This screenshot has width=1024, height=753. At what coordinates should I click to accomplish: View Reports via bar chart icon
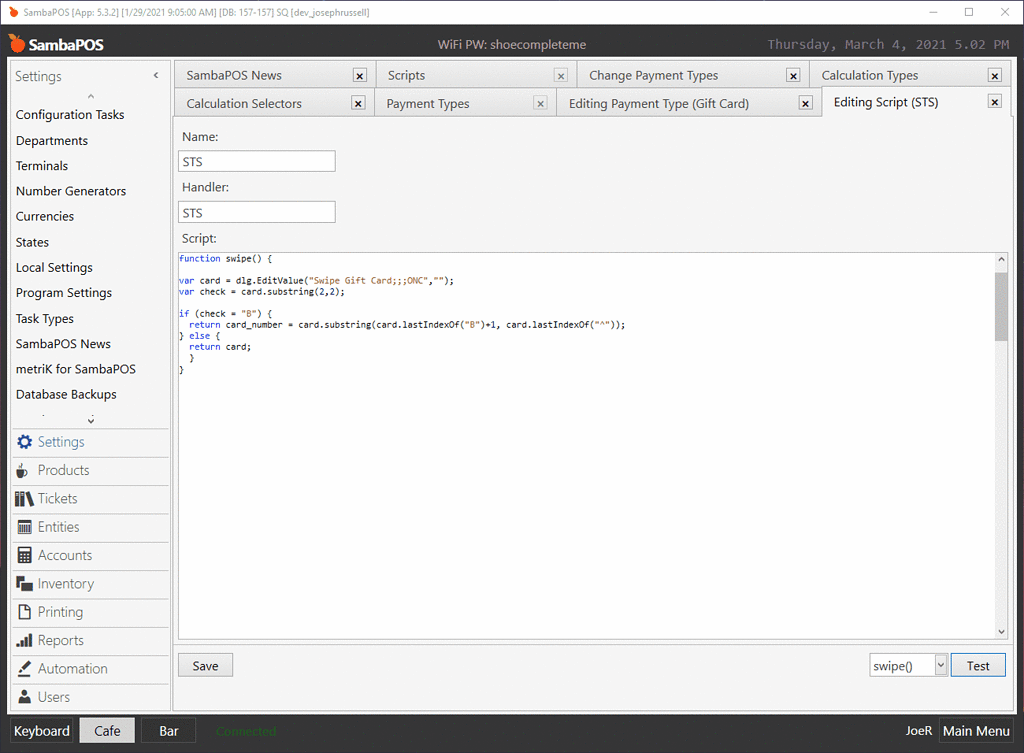click(x=24, y=640)
